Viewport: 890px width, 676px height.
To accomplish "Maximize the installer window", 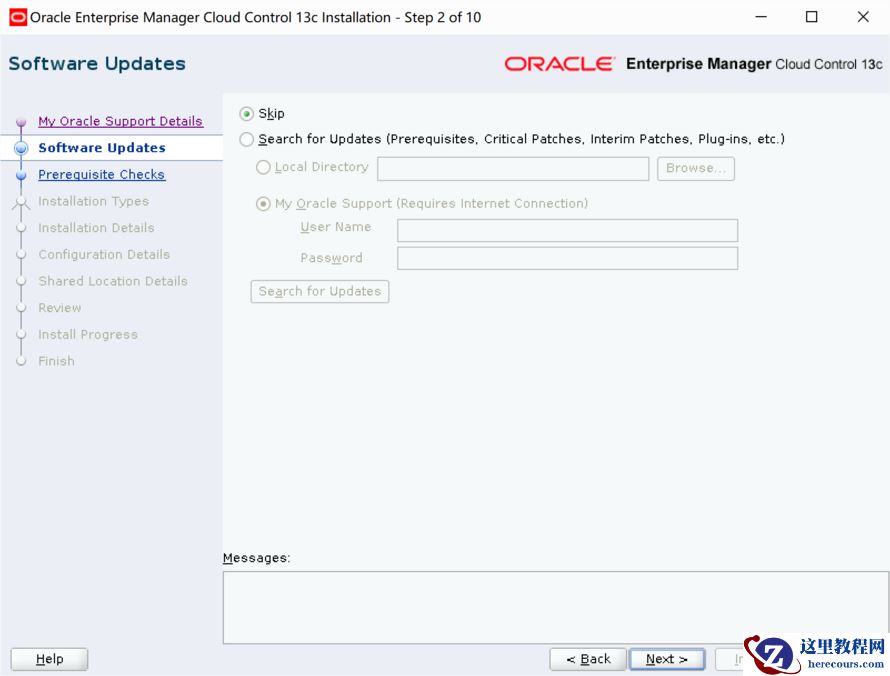I will pos(812,17).
